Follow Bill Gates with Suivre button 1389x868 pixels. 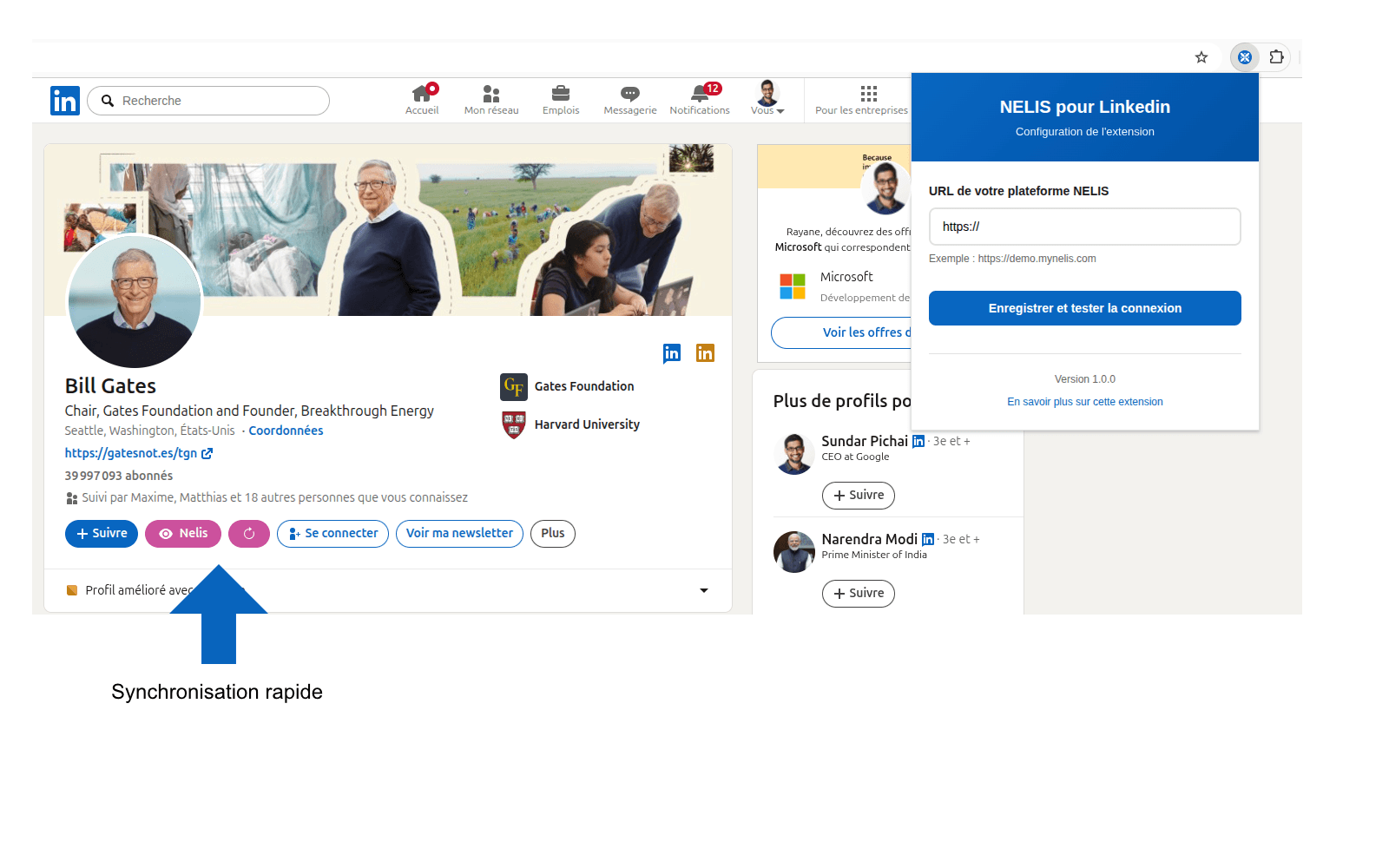click(x=102, y=534)
